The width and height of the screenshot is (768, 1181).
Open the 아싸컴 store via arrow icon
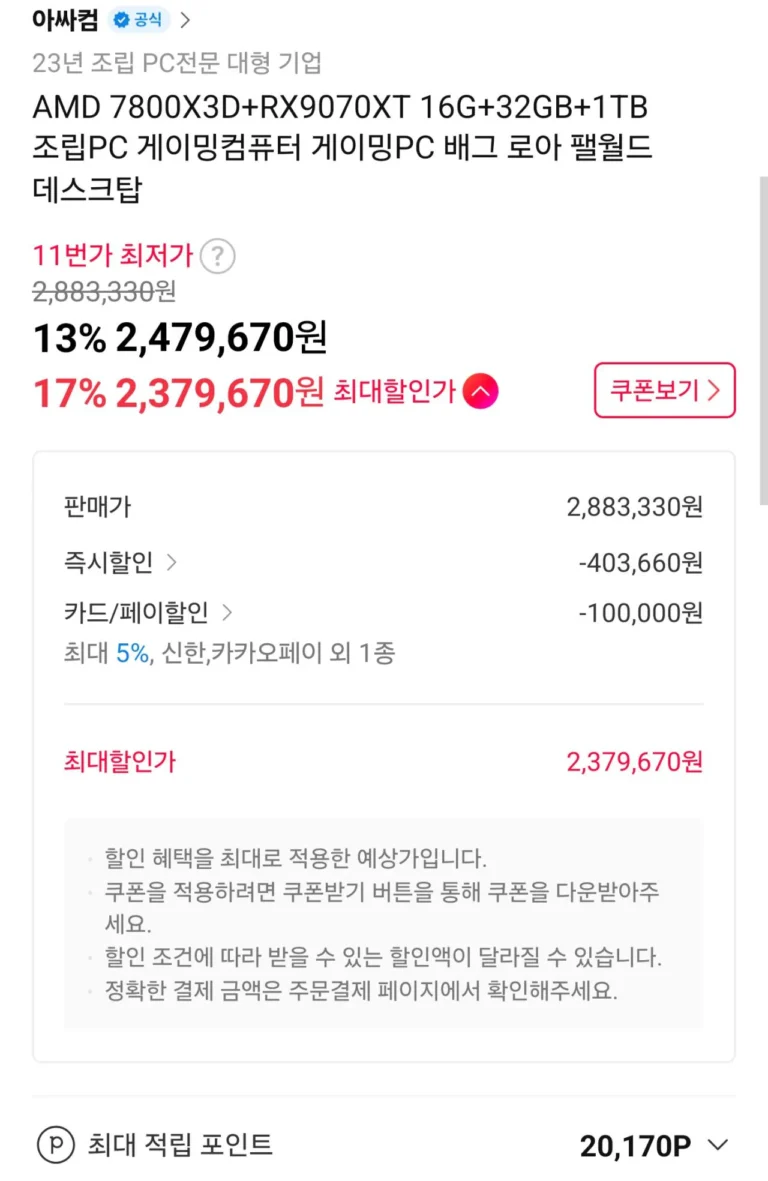coord(186,19)
